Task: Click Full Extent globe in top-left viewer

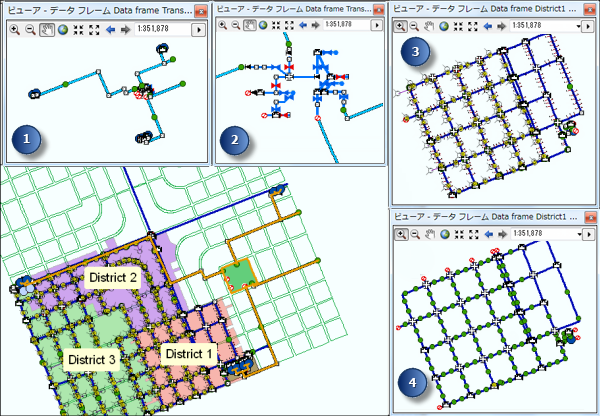Action: pyautogui.click(x=63, y=29)
